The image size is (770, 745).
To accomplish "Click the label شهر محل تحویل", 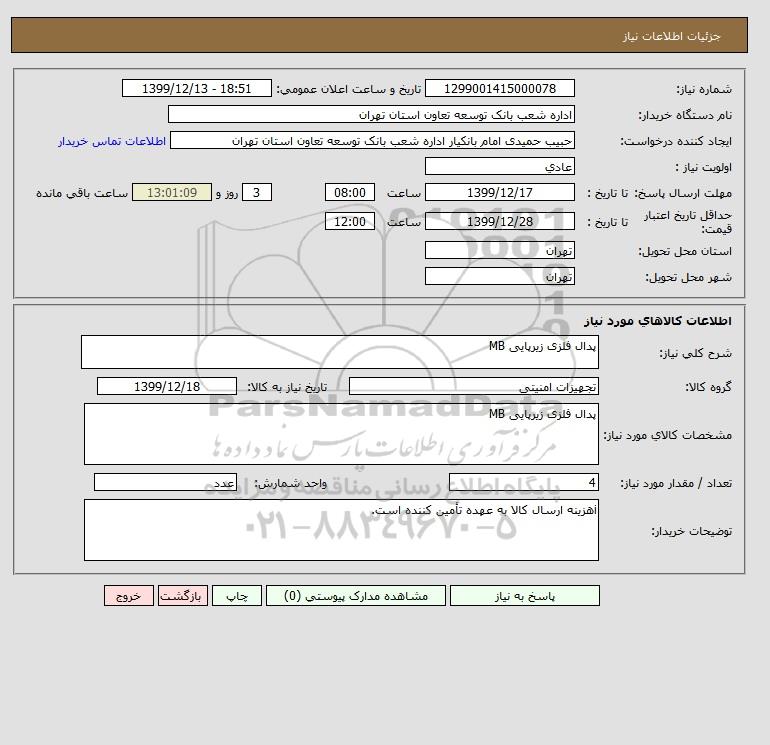I will [688, 277].
